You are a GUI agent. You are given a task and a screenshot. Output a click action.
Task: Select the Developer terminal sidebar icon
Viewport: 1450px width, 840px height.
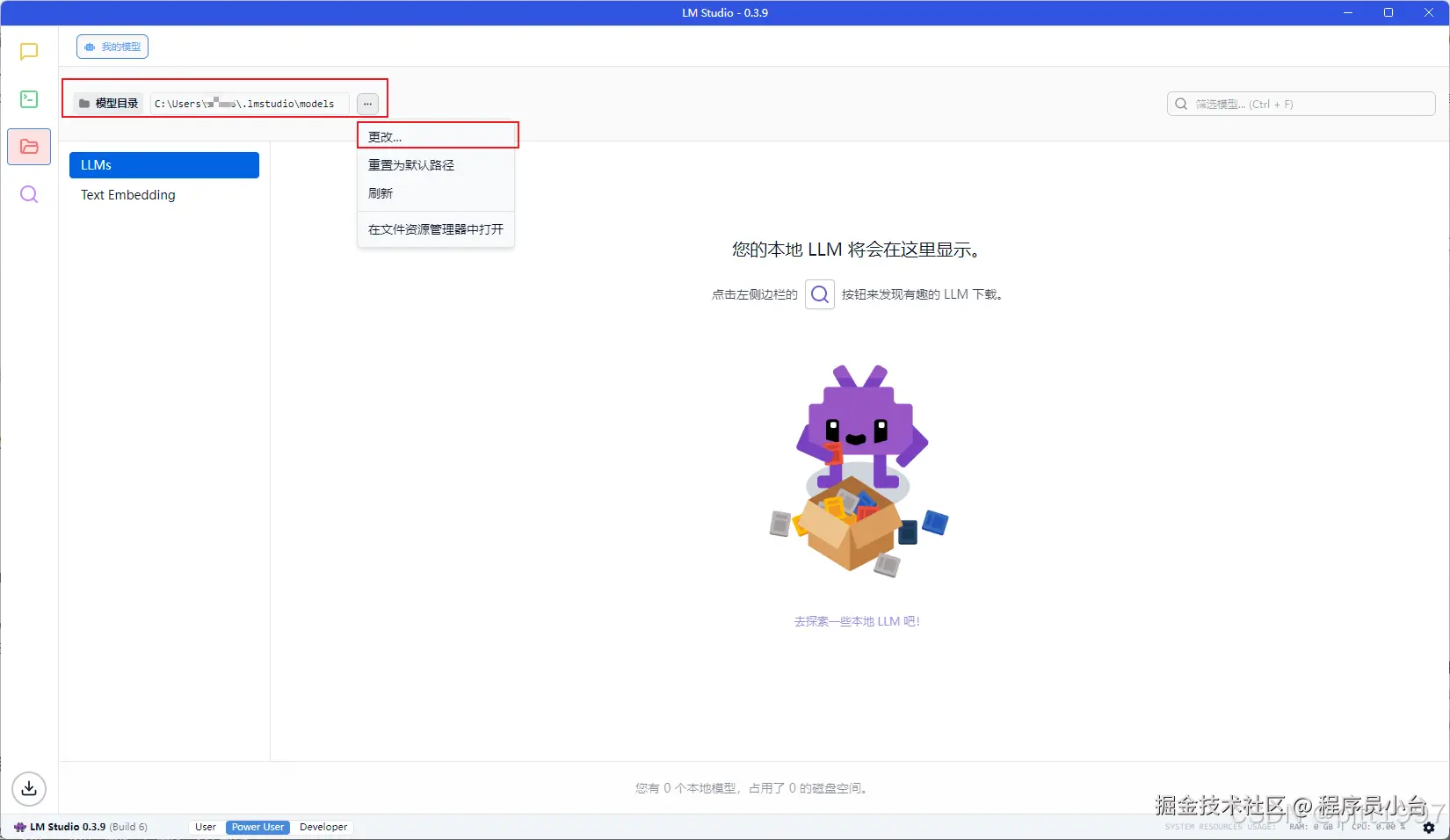pos(28,99)
